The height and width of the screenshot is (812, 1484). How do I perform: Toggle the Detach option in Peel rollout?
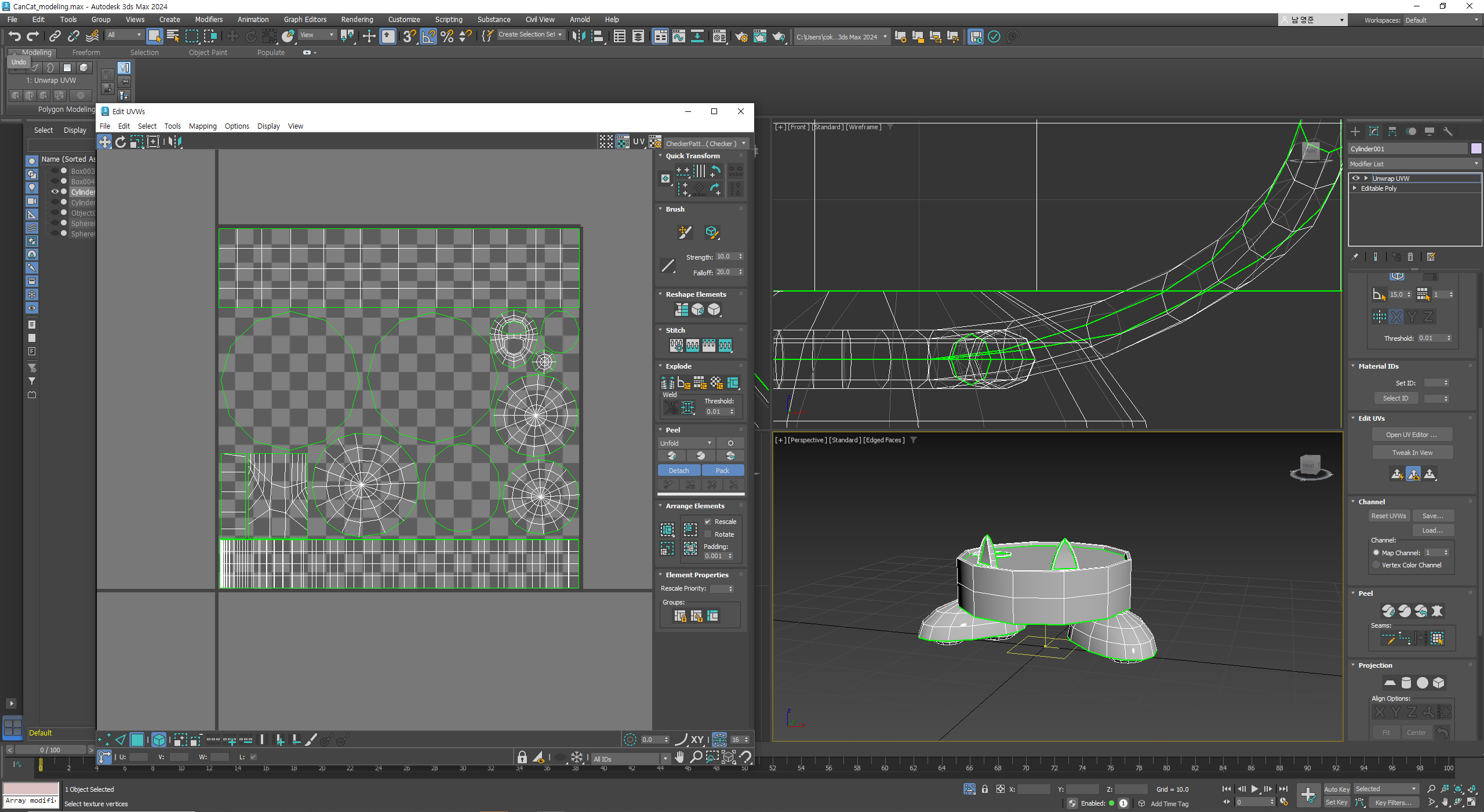point(679,471)
